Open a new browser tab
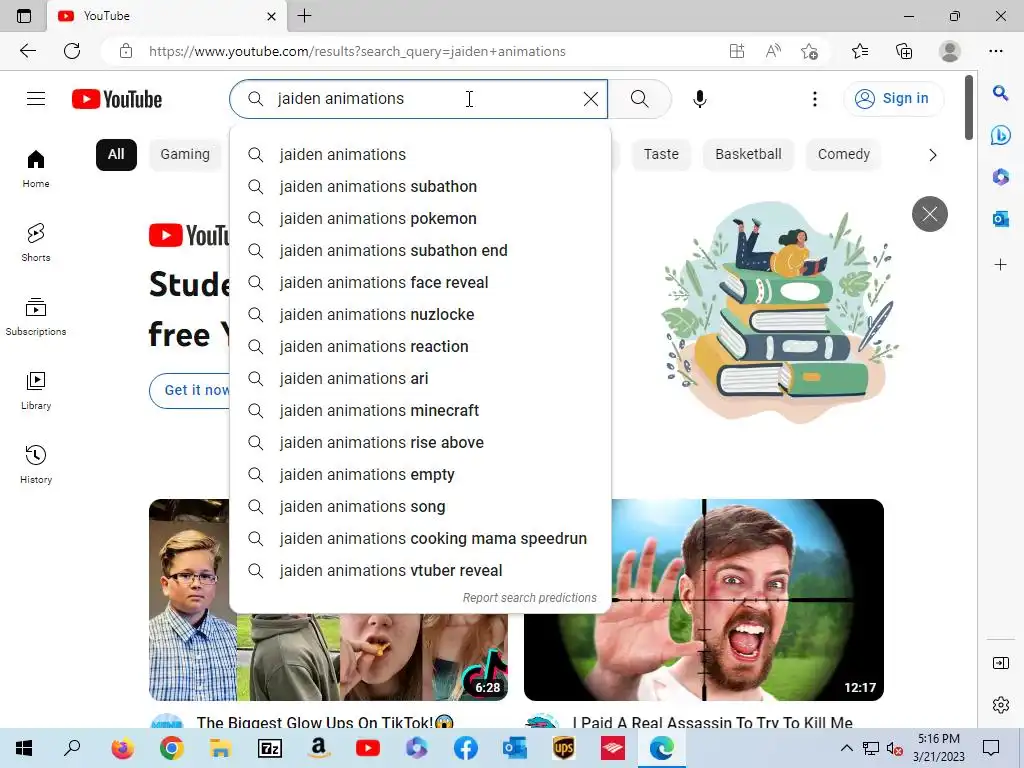 304,16
